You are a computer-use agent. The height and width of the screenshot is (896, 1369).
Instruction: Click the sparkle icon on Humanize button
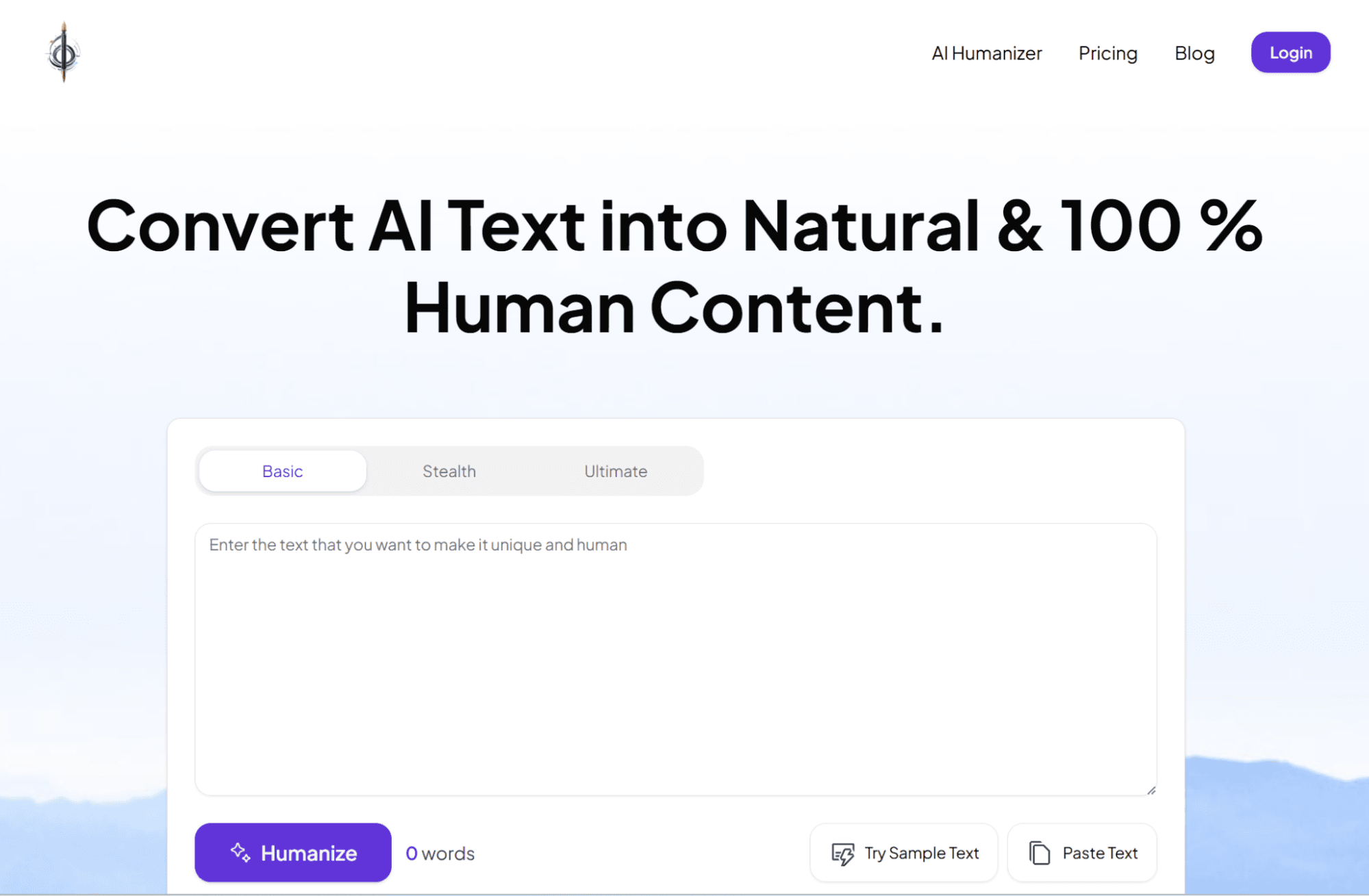240,852
